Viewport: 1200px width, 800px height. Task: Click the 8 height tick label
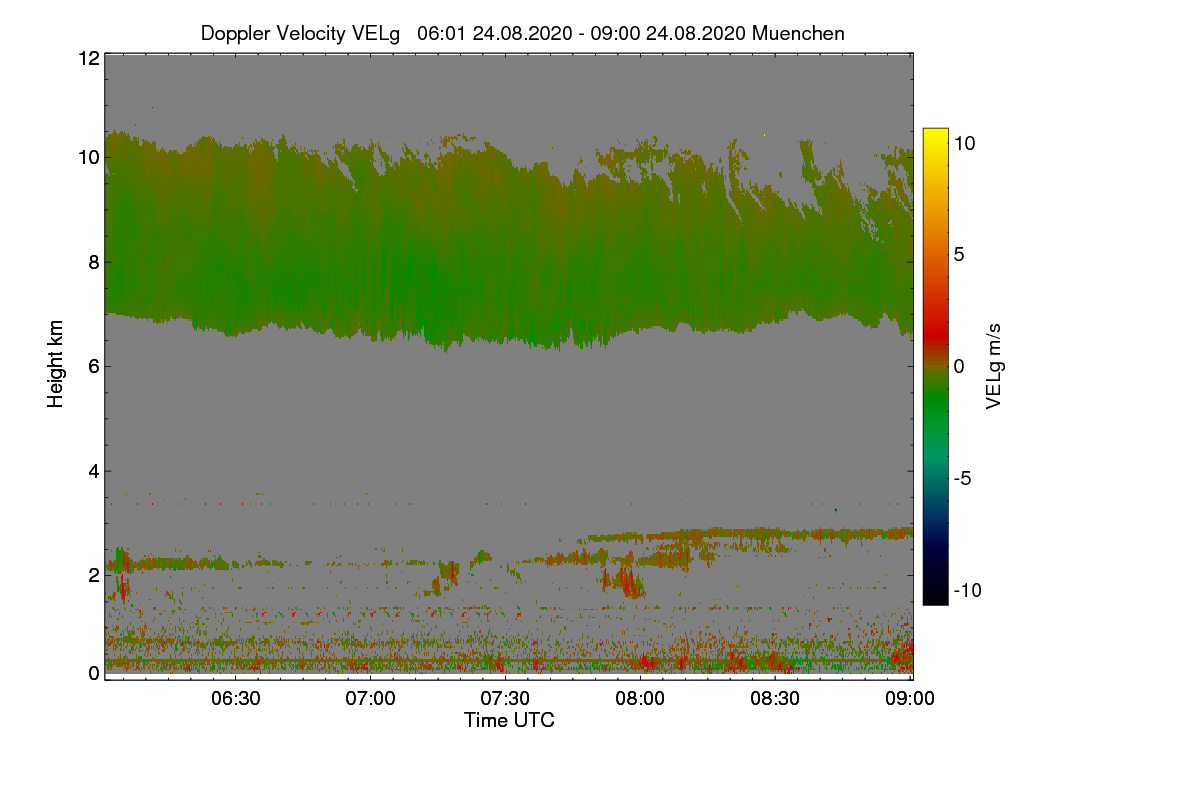click(93, 262)
